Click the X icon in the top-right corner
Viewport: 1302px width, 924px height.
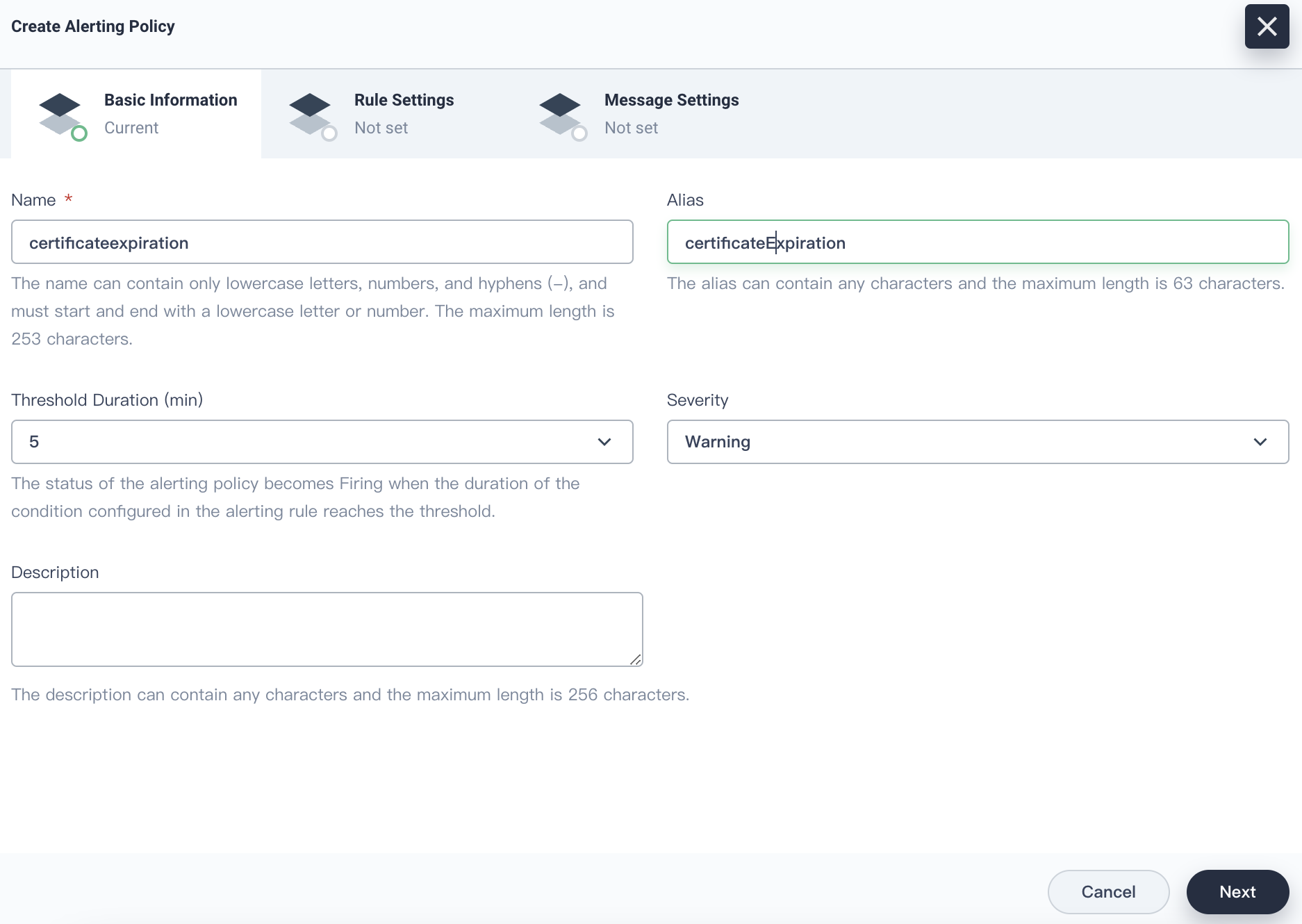coord(1266,26)
